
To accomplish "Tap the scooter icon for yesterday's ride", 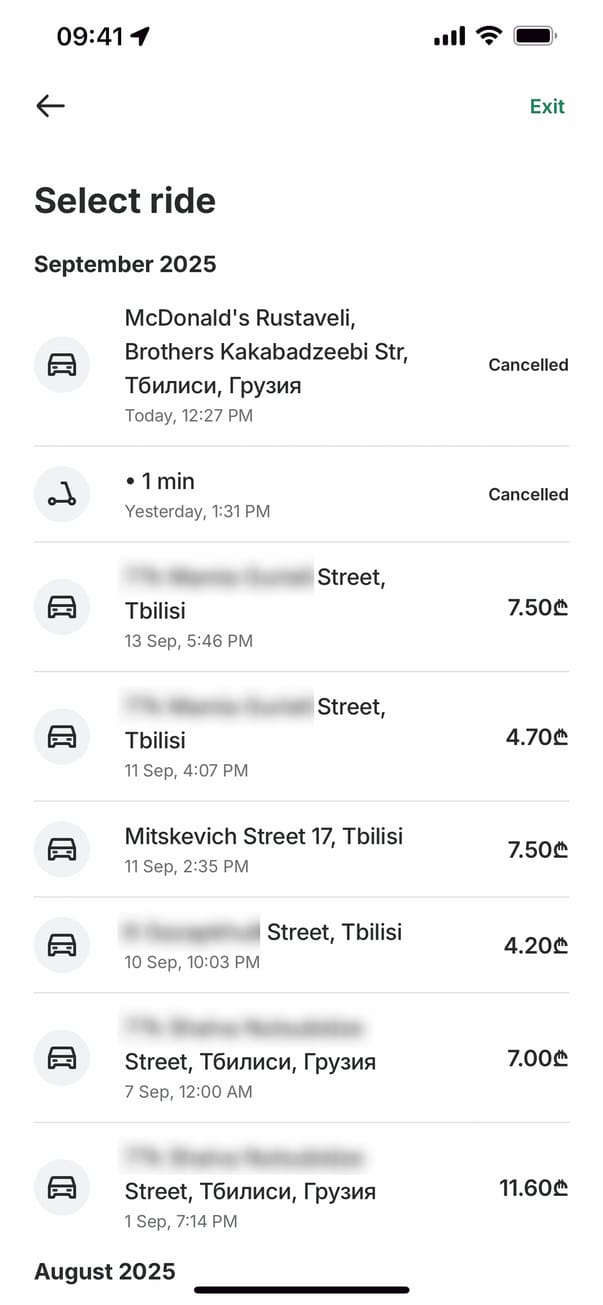I will [62, 494].
